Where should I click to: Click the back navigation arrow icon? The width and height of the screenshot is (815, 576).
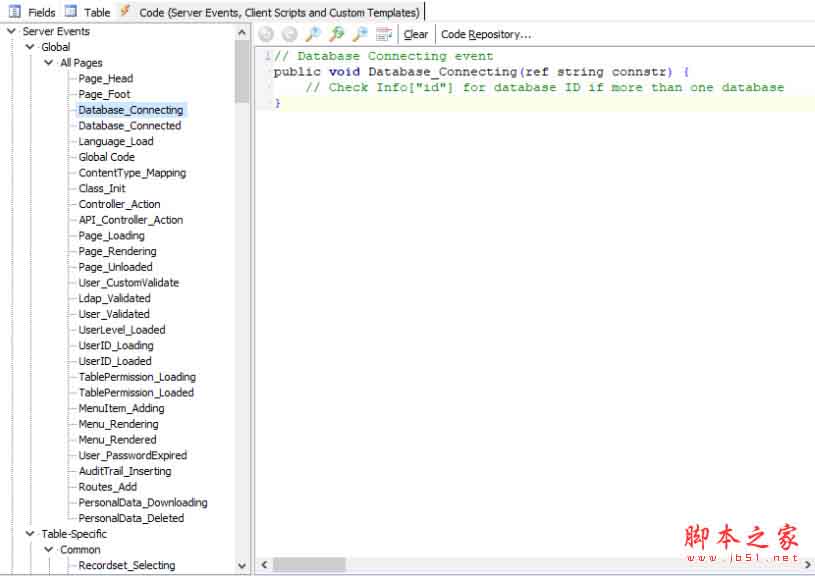point(267,33)
